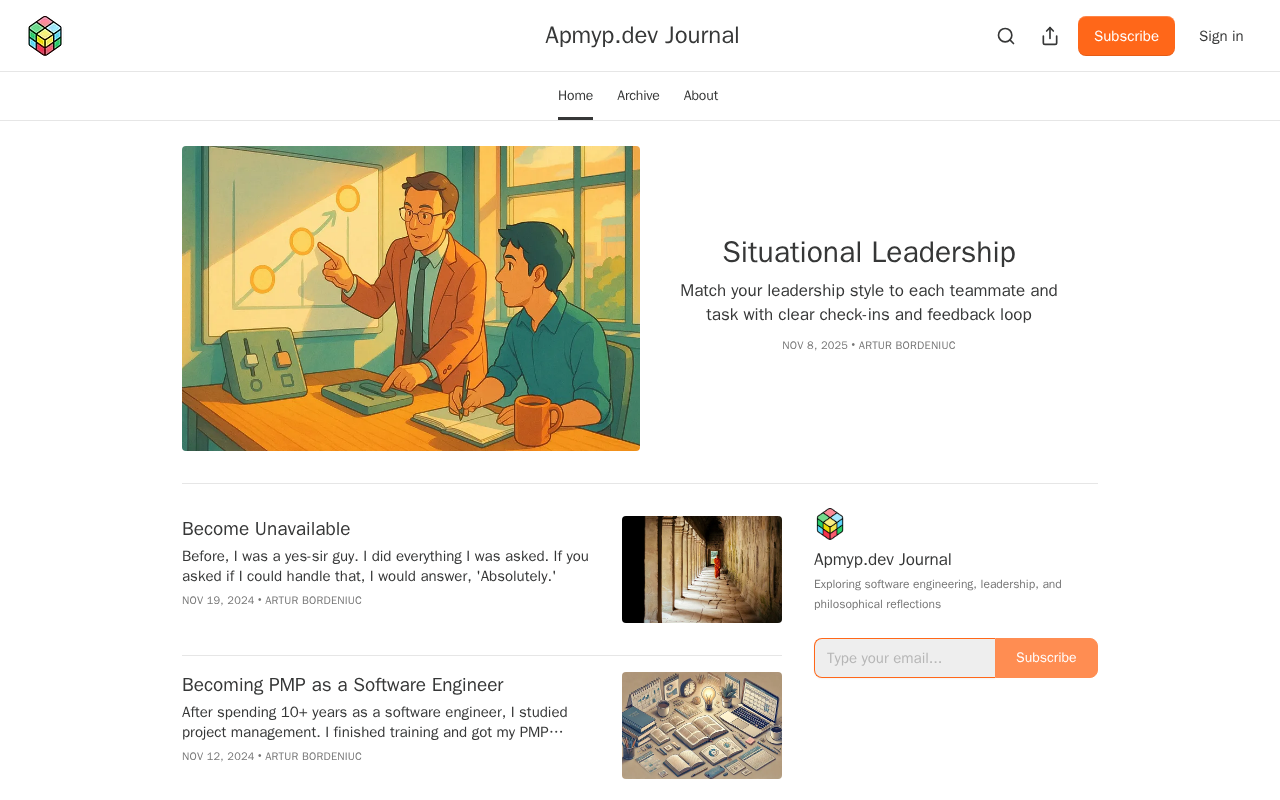Click Subscribe next to the email field
The height and width of the screenshot is (800, 1280).
[x=1046, y=658]
